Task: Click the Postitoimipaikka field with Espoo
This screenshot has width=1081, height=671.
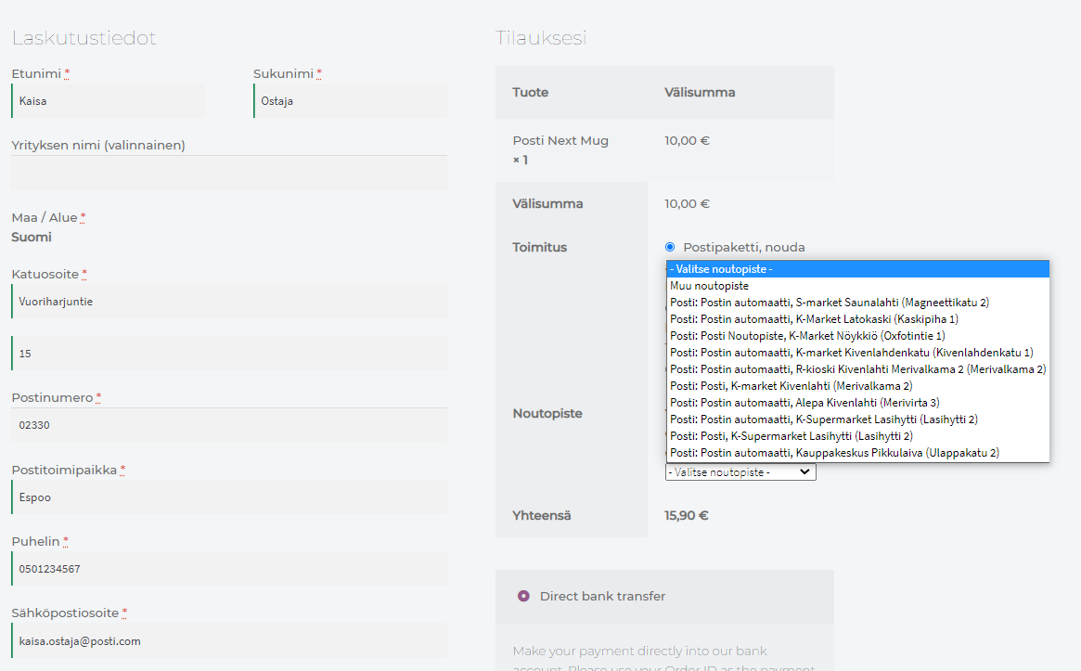Action: [229, 497]
